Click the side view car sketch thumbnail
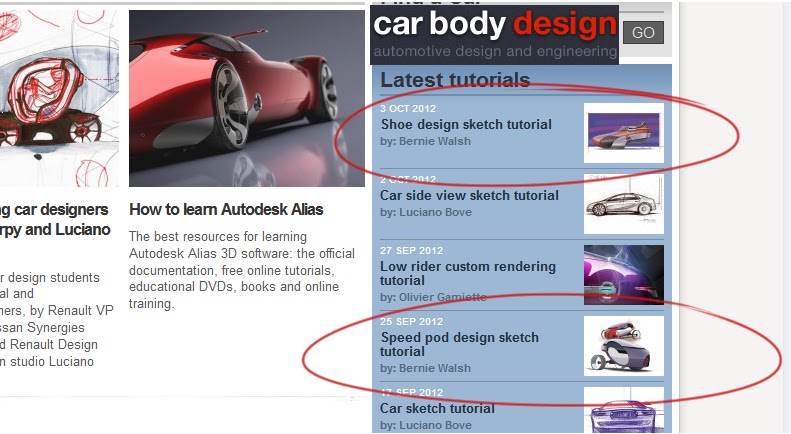Viewport: 791px width, 434px height. point(624,204)
